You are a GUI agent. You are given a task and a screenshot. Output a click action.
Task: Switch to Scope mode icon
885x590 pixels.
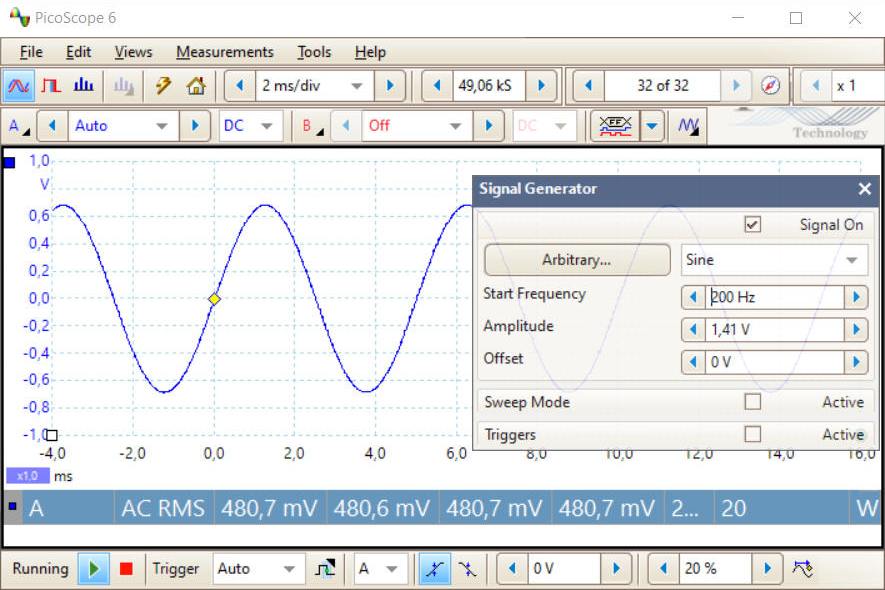coord(18,86)
